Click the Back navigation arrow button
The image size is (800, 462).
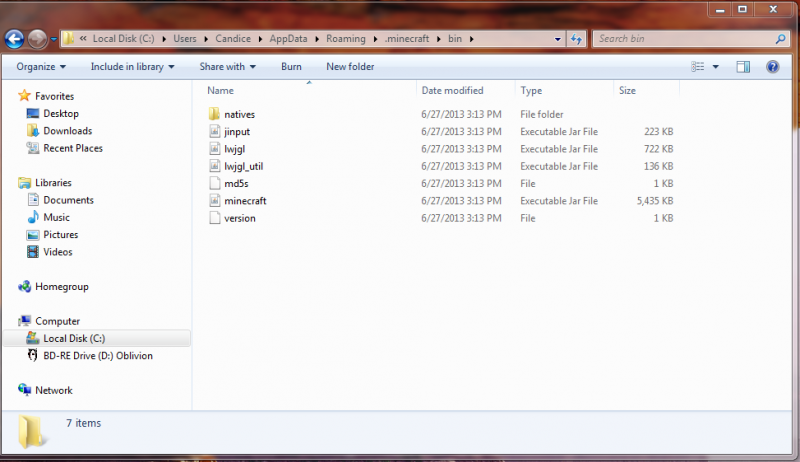[14, 39]
